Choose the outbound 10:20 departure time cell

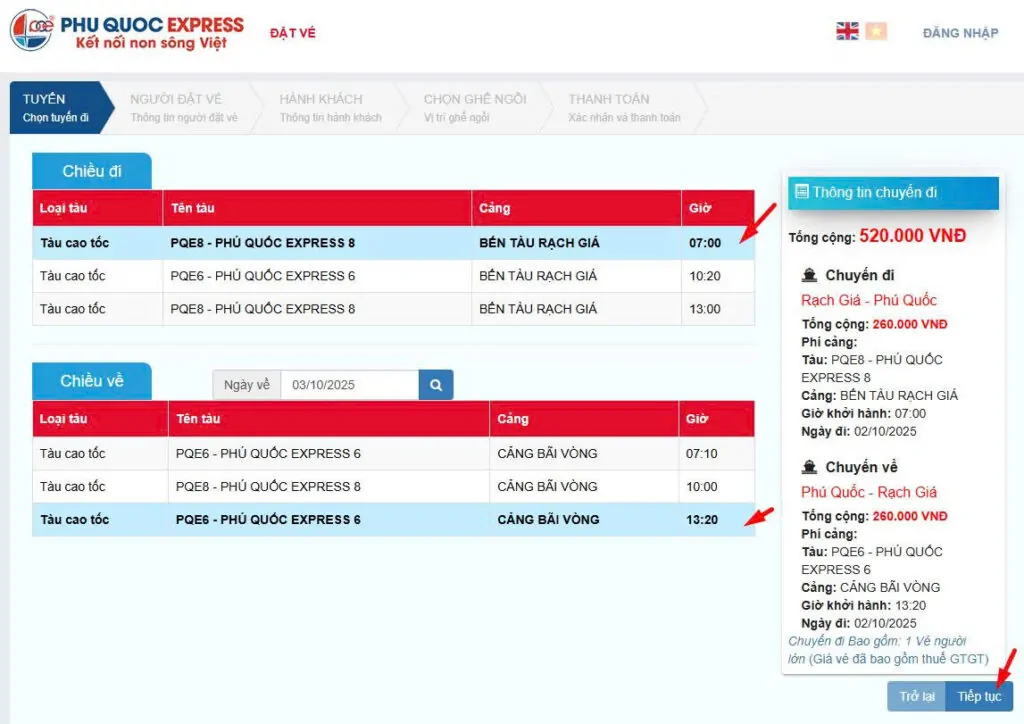tap(718, 275)
